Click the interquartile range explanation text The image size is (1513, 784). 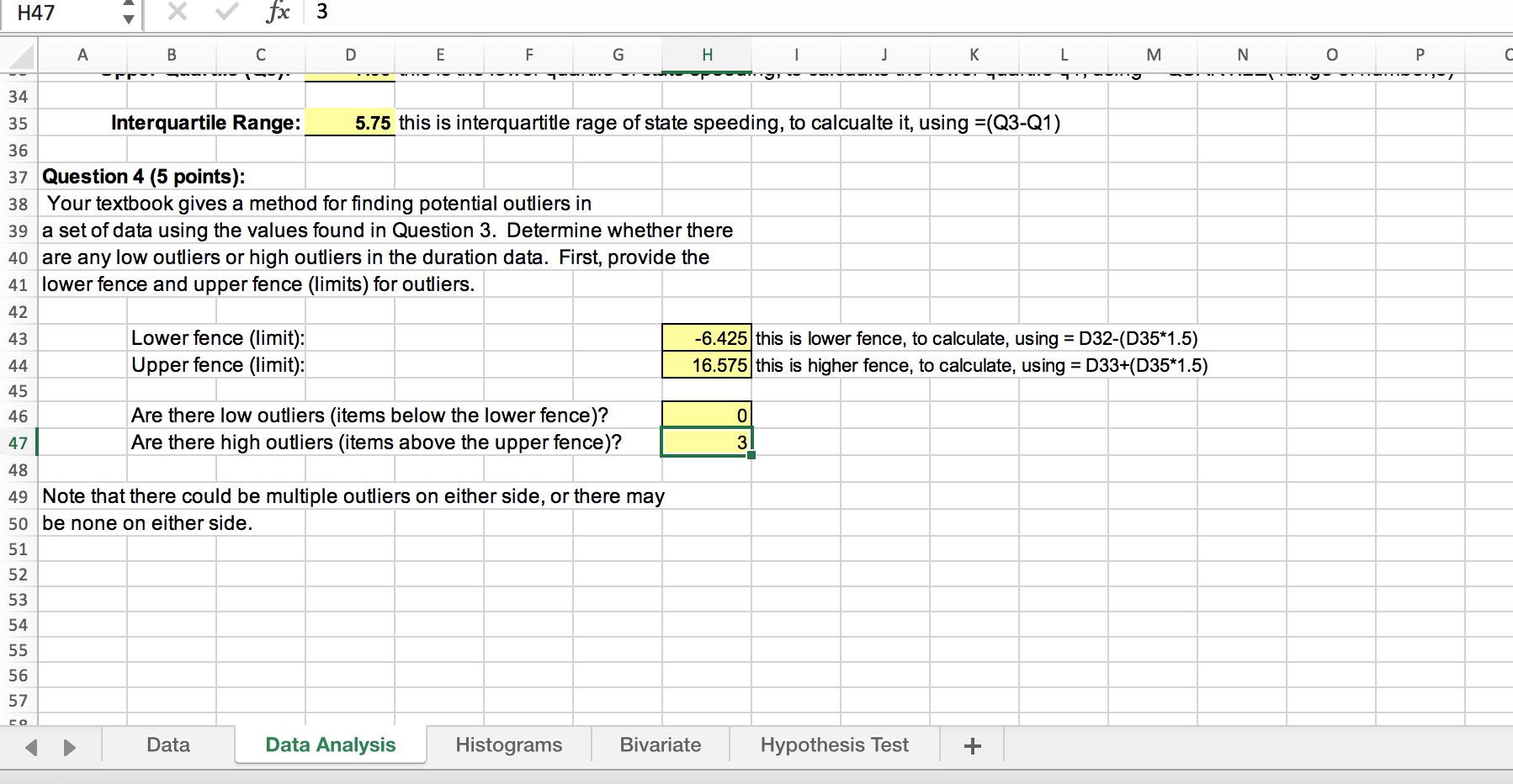click(730, 123)
